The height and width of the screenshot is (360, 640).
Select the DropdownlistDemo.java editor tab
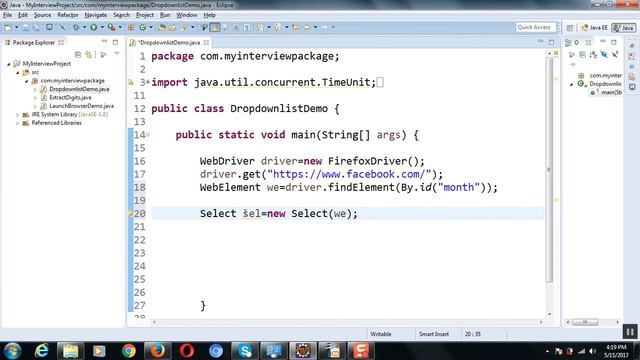pyautogui.click(x=169, y=42)
